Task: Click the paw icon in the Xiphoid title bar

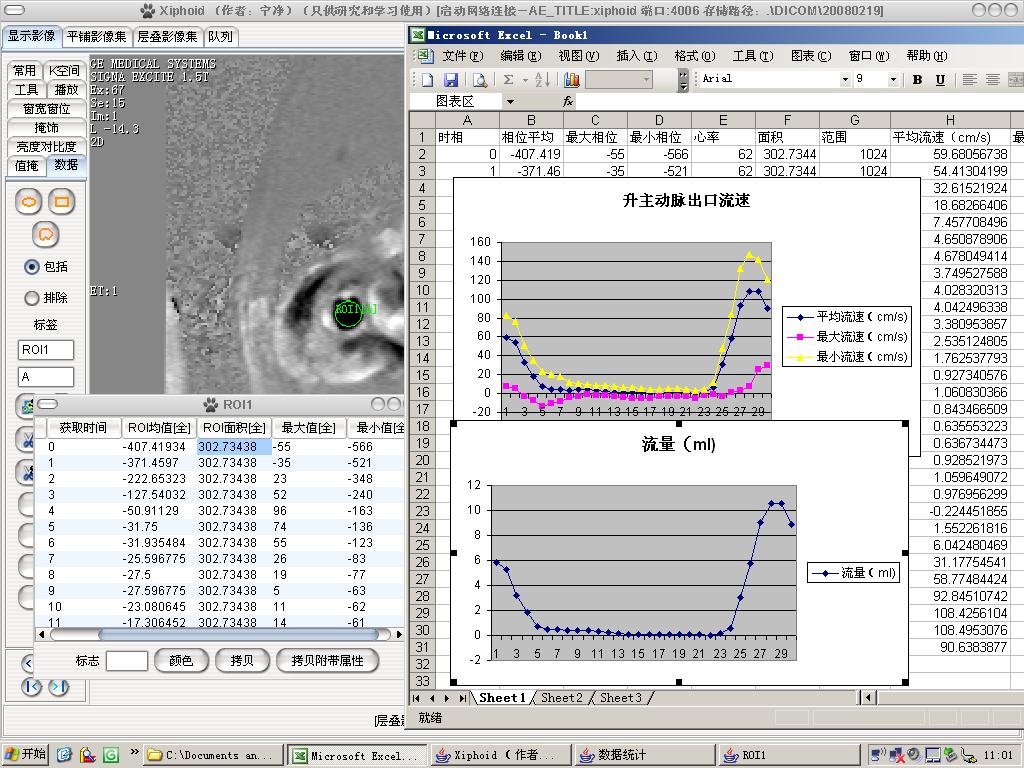Action: pos(148,10)
